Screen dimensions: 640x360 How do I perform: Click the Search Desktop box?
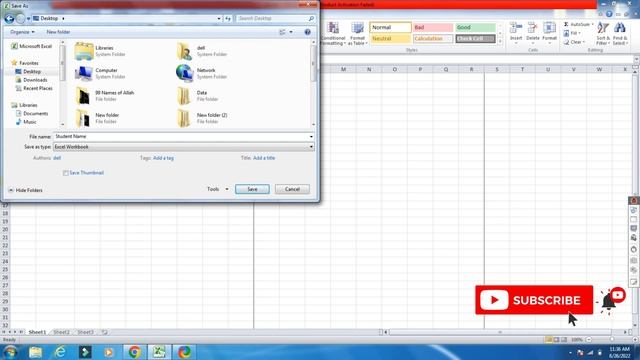tap(276, 18)
